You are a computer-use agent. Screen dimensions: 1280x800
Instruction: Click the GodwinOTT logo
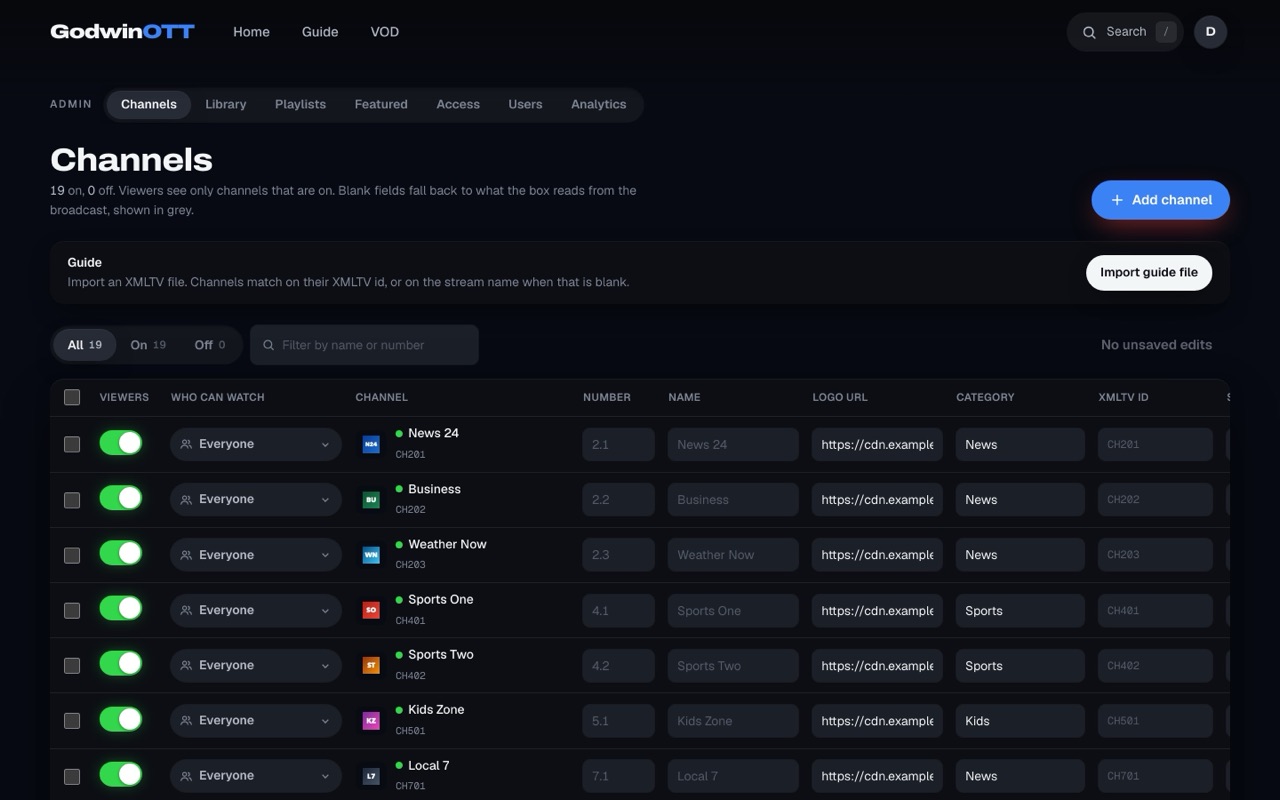[x=122, y=32]
